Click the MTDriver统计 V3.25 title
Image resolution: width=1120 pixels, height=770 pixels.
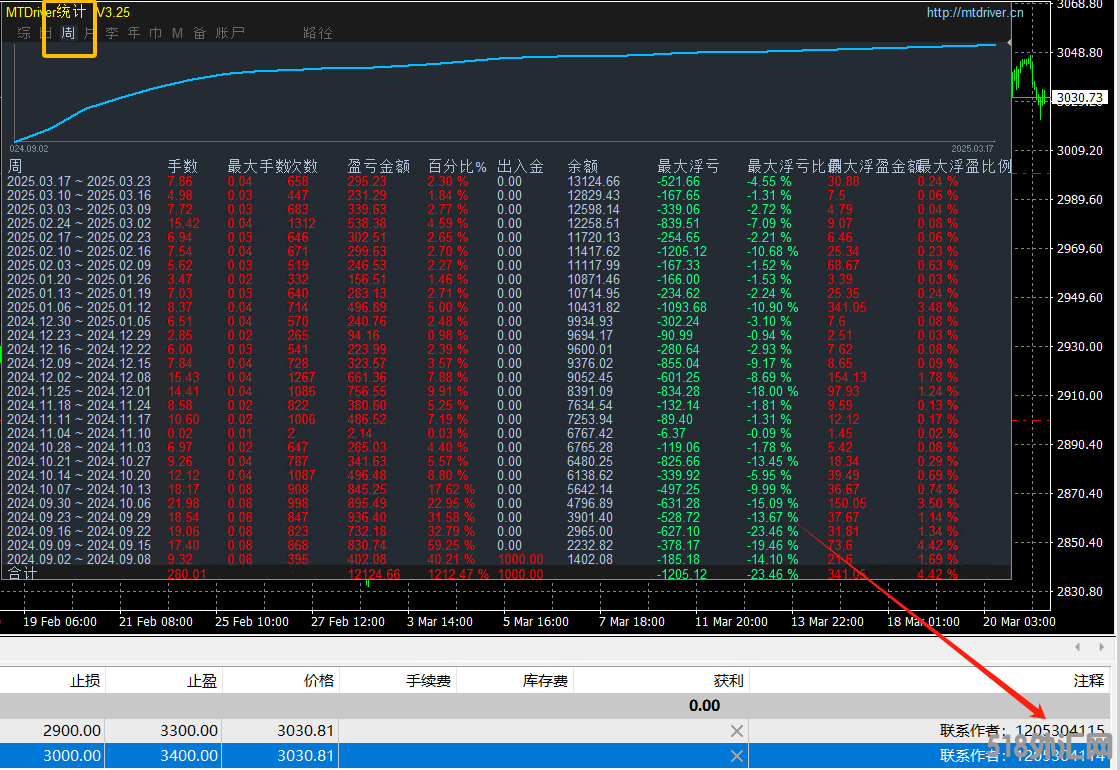68,12
